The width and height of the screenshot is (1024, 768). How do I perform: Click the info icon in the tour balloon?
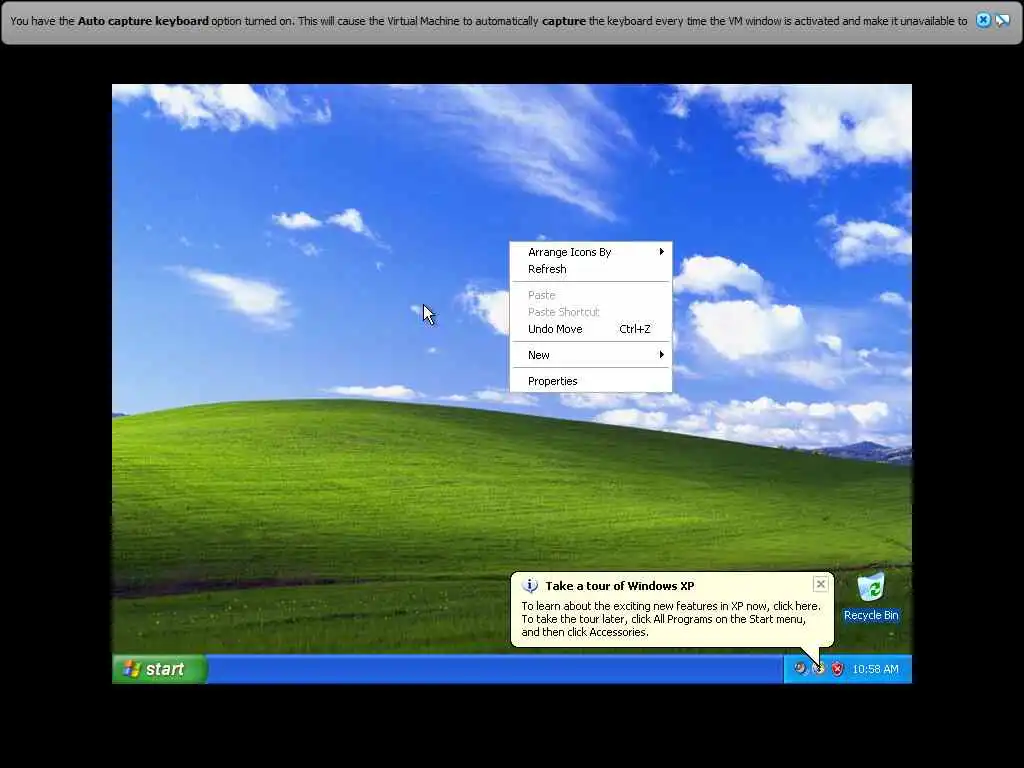click(530, 585)
